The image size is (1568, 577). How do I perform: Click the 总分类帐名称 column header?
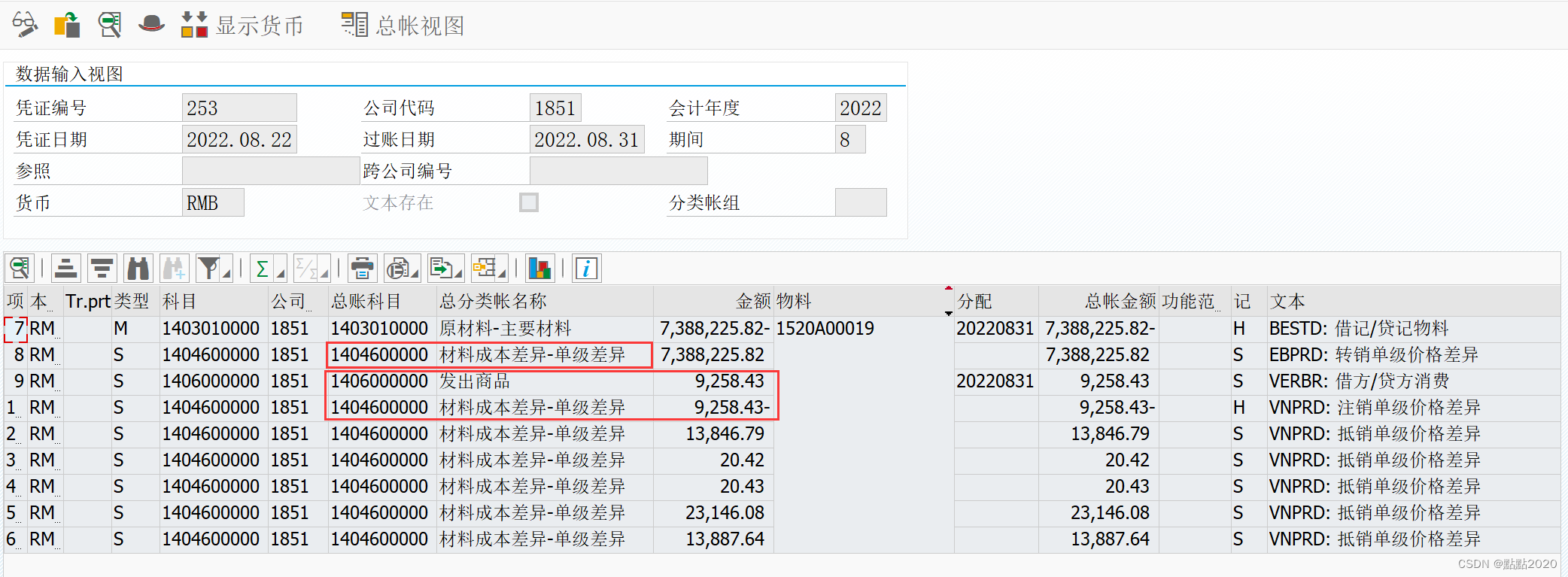(x=545, y=302)
